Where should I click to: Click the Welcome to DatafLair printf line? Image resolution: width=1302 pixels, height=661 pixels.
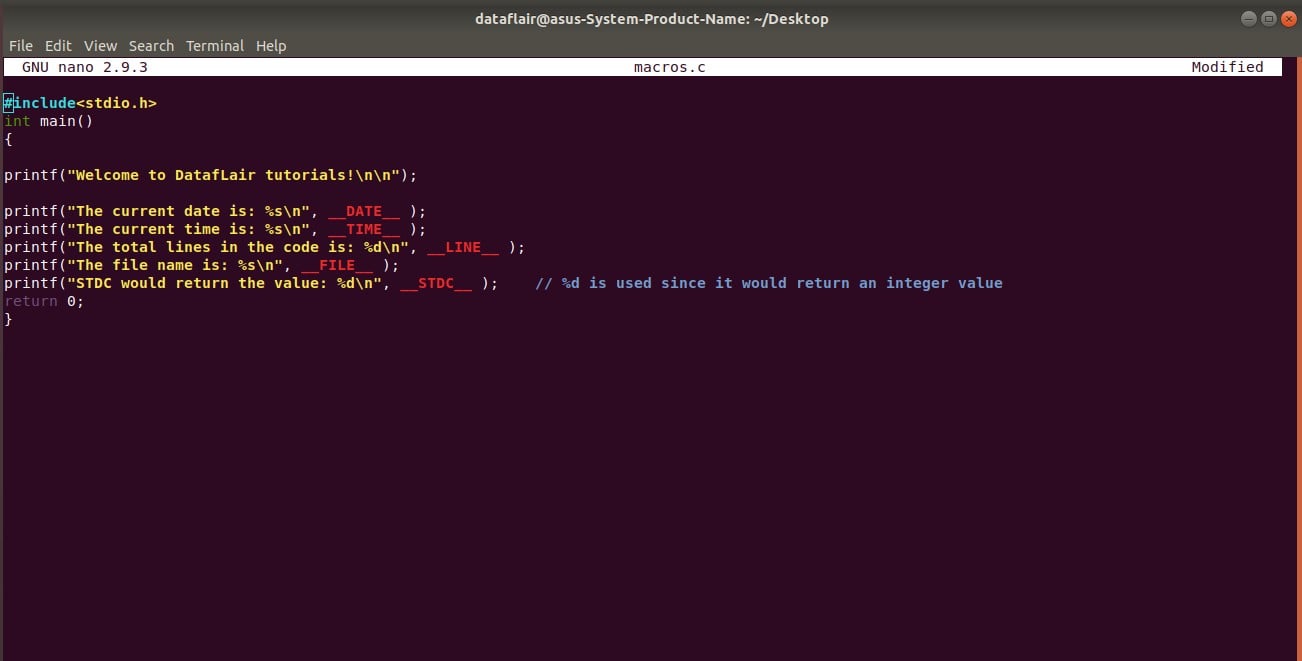(210, 174)
